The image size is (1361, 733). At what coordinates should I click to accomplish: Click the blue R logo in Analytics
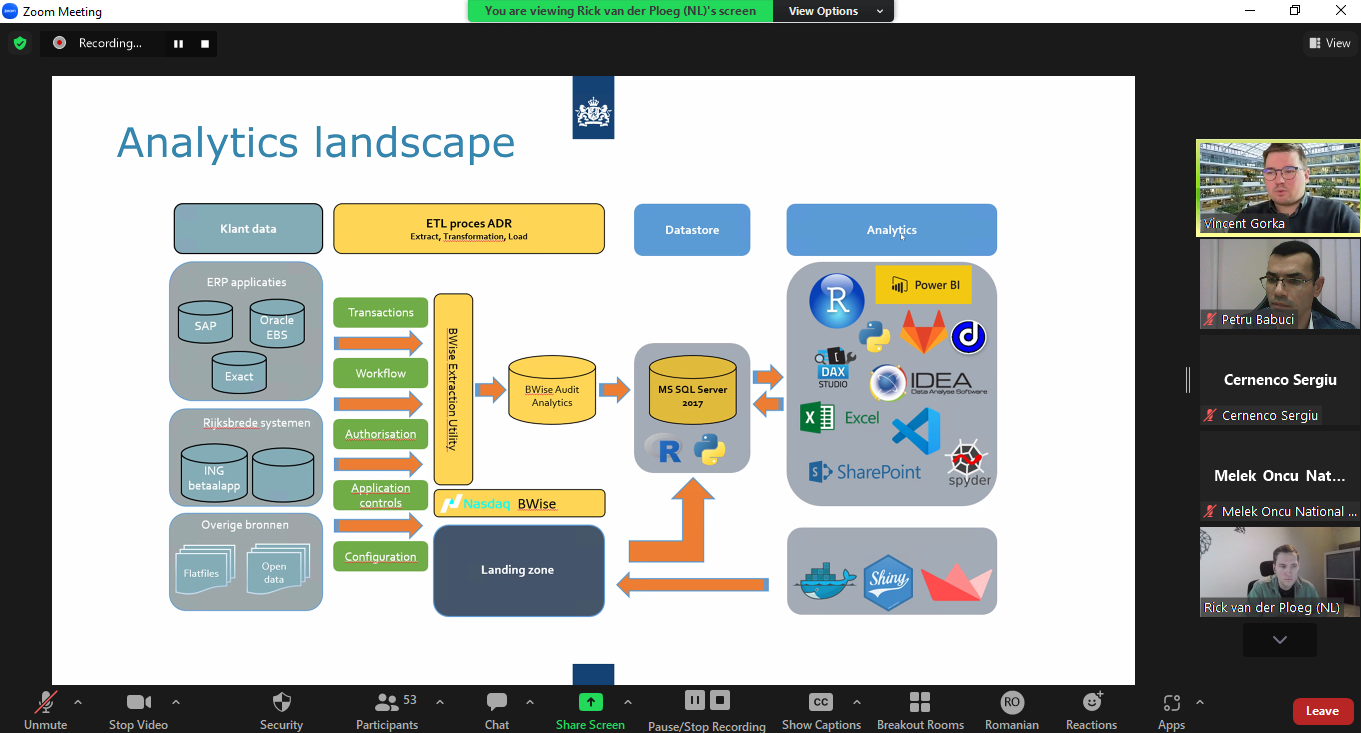click(836, 300)
